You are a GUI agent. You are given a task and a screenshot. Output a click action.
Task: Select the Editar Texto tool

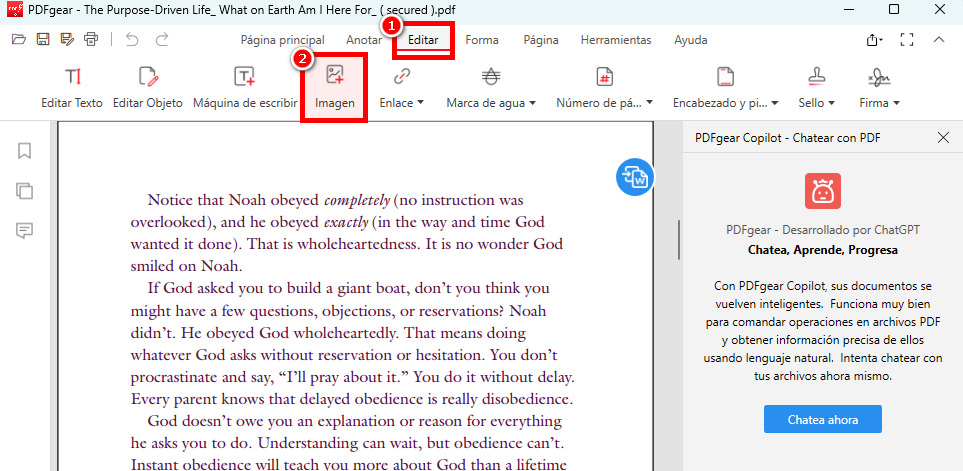71,86
